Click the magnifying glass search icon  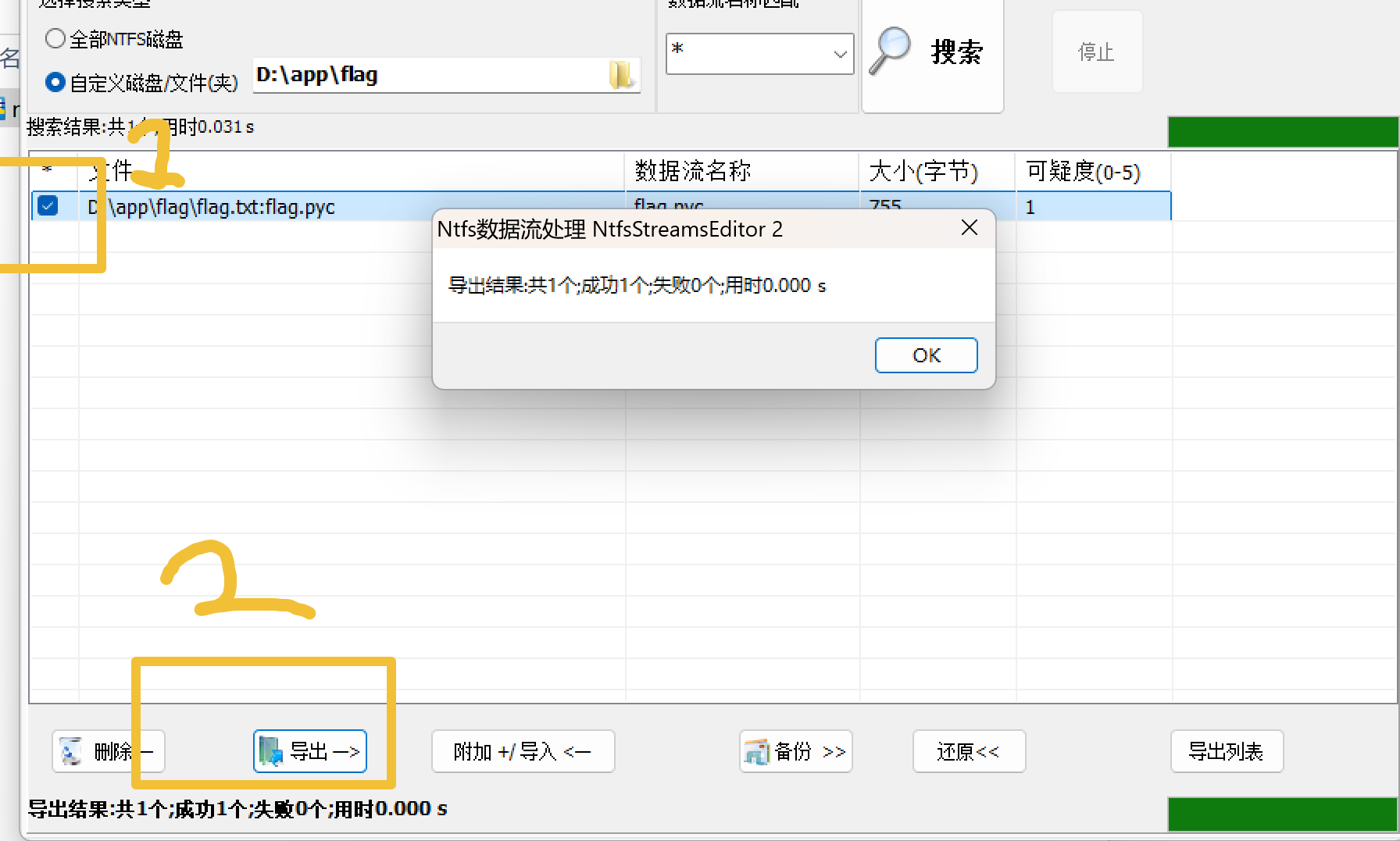pos(890,51)
